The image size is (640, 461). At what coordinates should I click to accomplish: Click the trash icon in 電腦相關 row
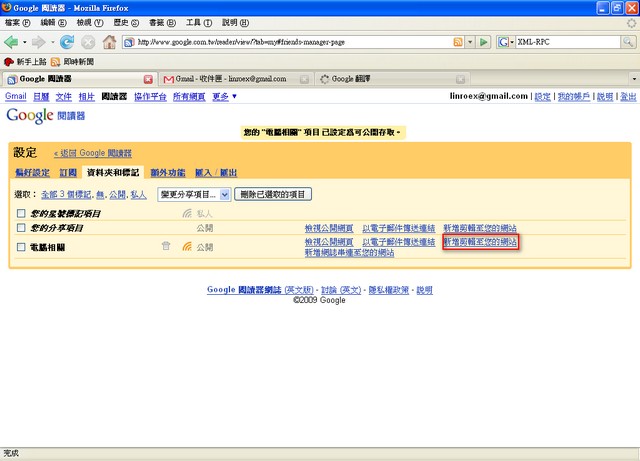[x=166, y=246]
